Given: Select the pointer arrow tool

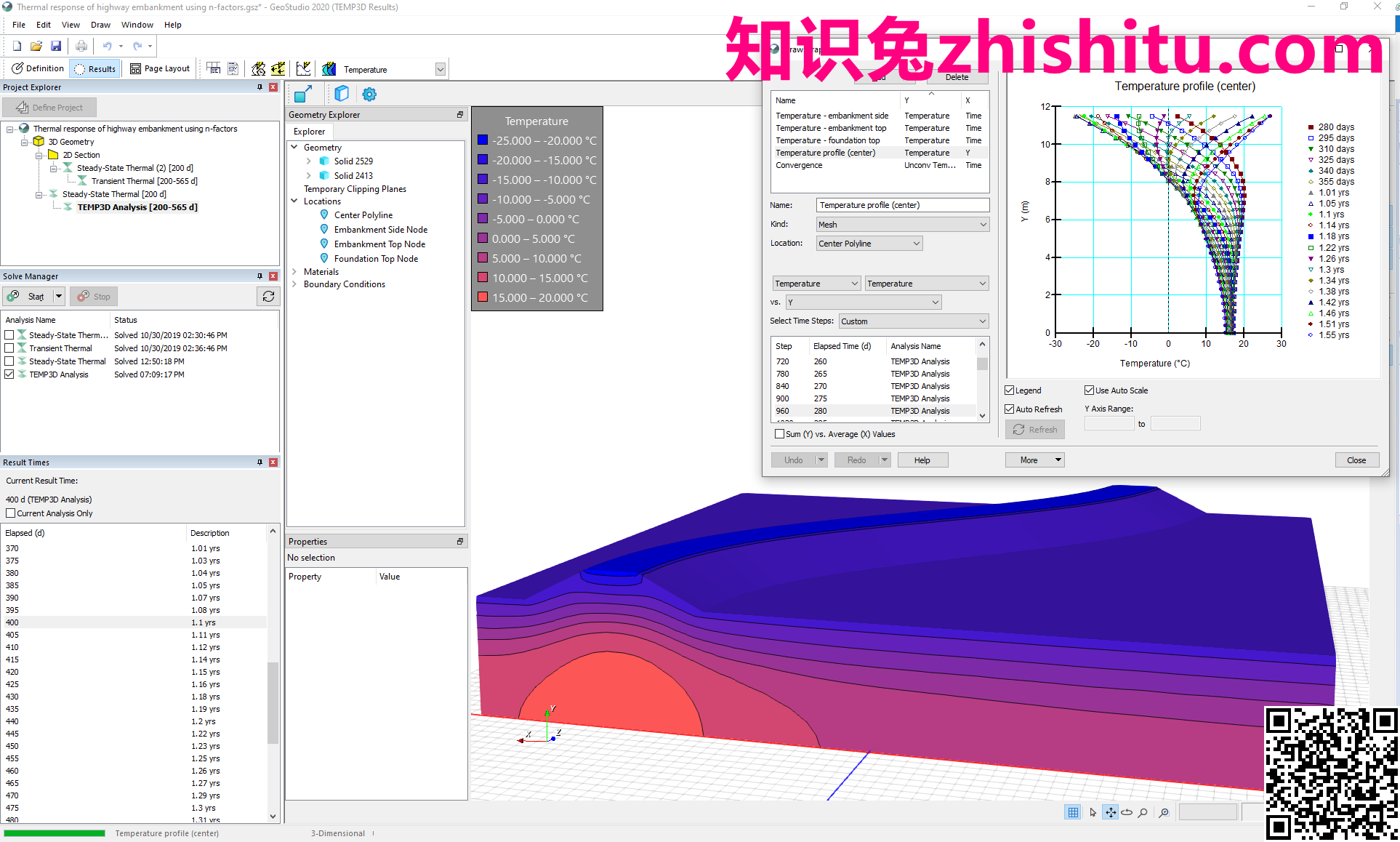Looking at the screenshot, I should coord(1093,812).
